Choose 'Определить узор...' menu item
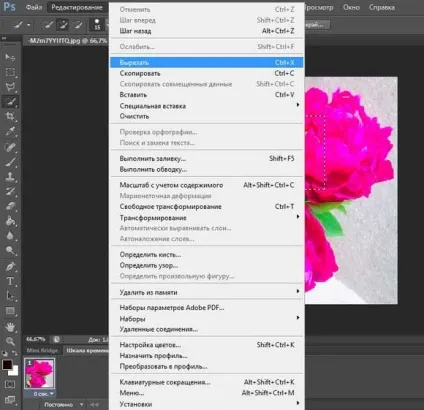Viewport: 424px width, 410px height. coord(207,265)
